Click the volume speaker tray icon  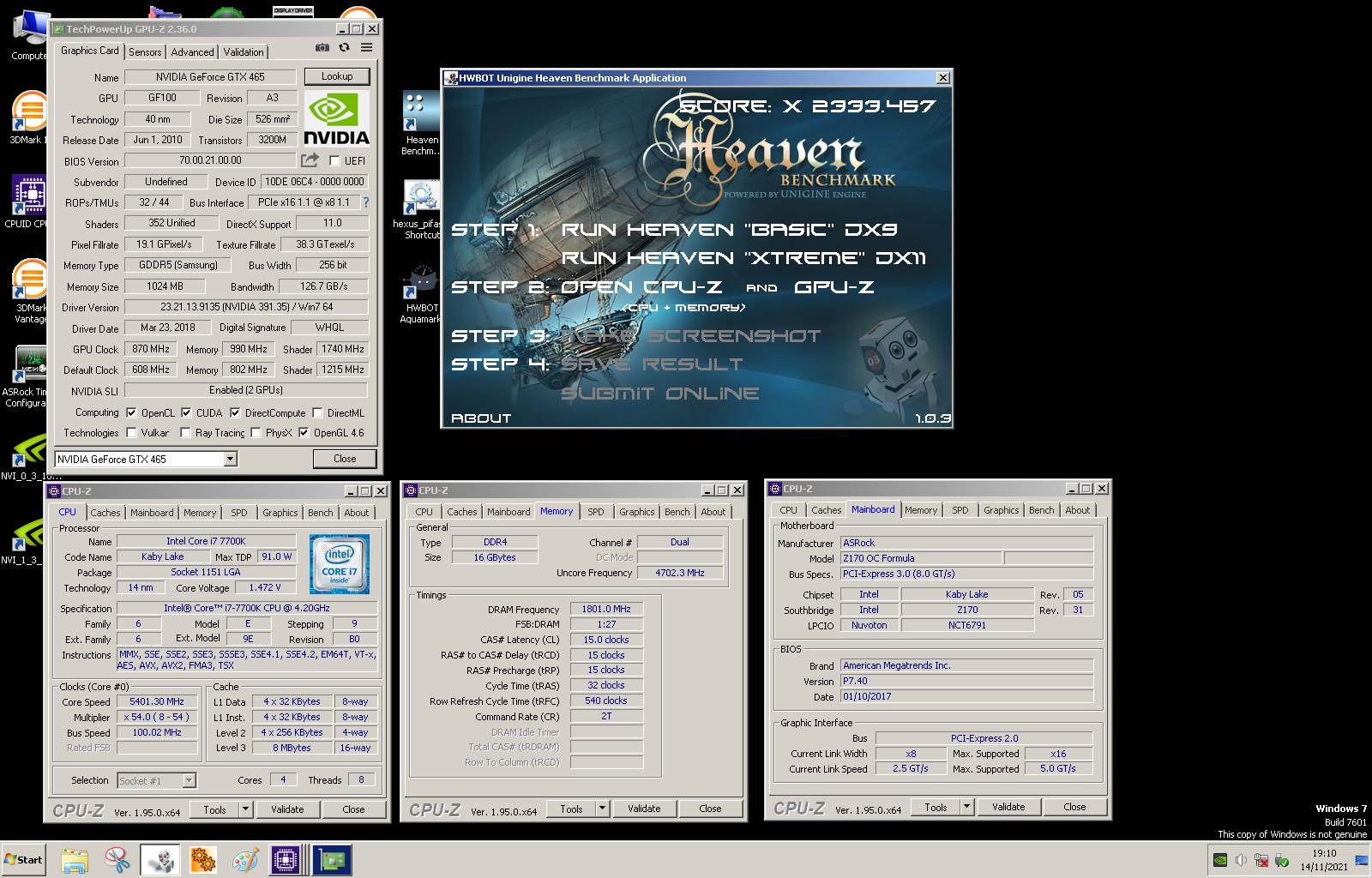point(1240,860)
